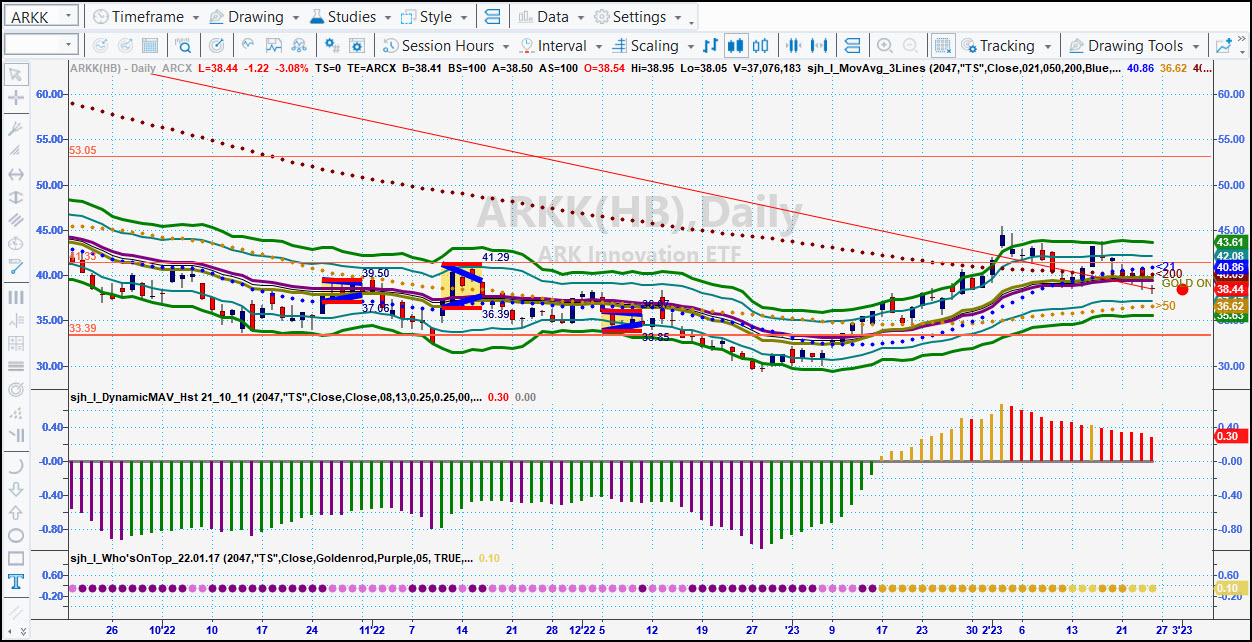Click the framed gear customize icon
Viewport: 1252px width, 642px height.
click(358, 45)
